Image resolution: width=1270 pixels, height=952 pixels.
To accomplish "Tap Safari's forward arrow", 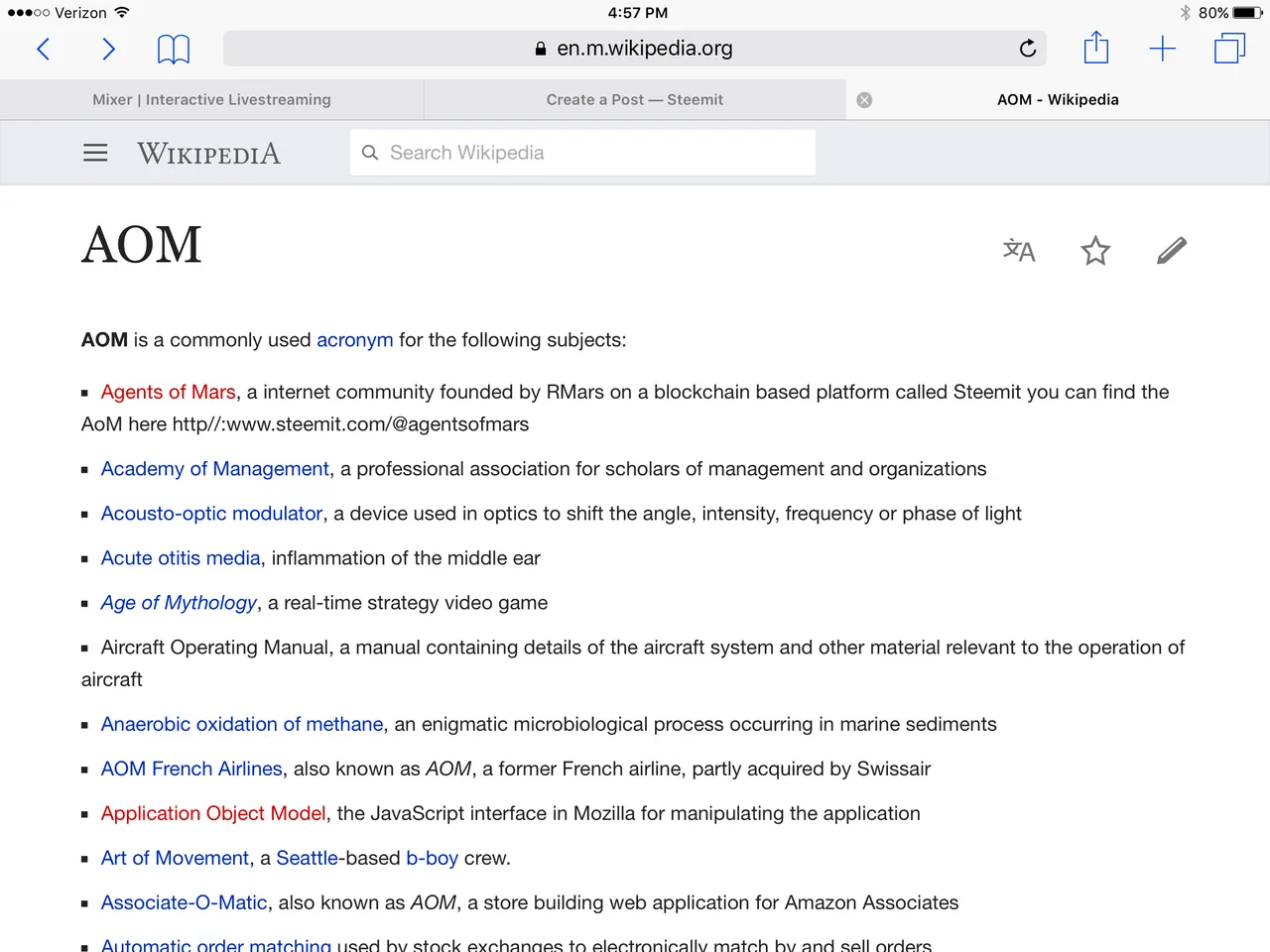I will tap(108, 49).
